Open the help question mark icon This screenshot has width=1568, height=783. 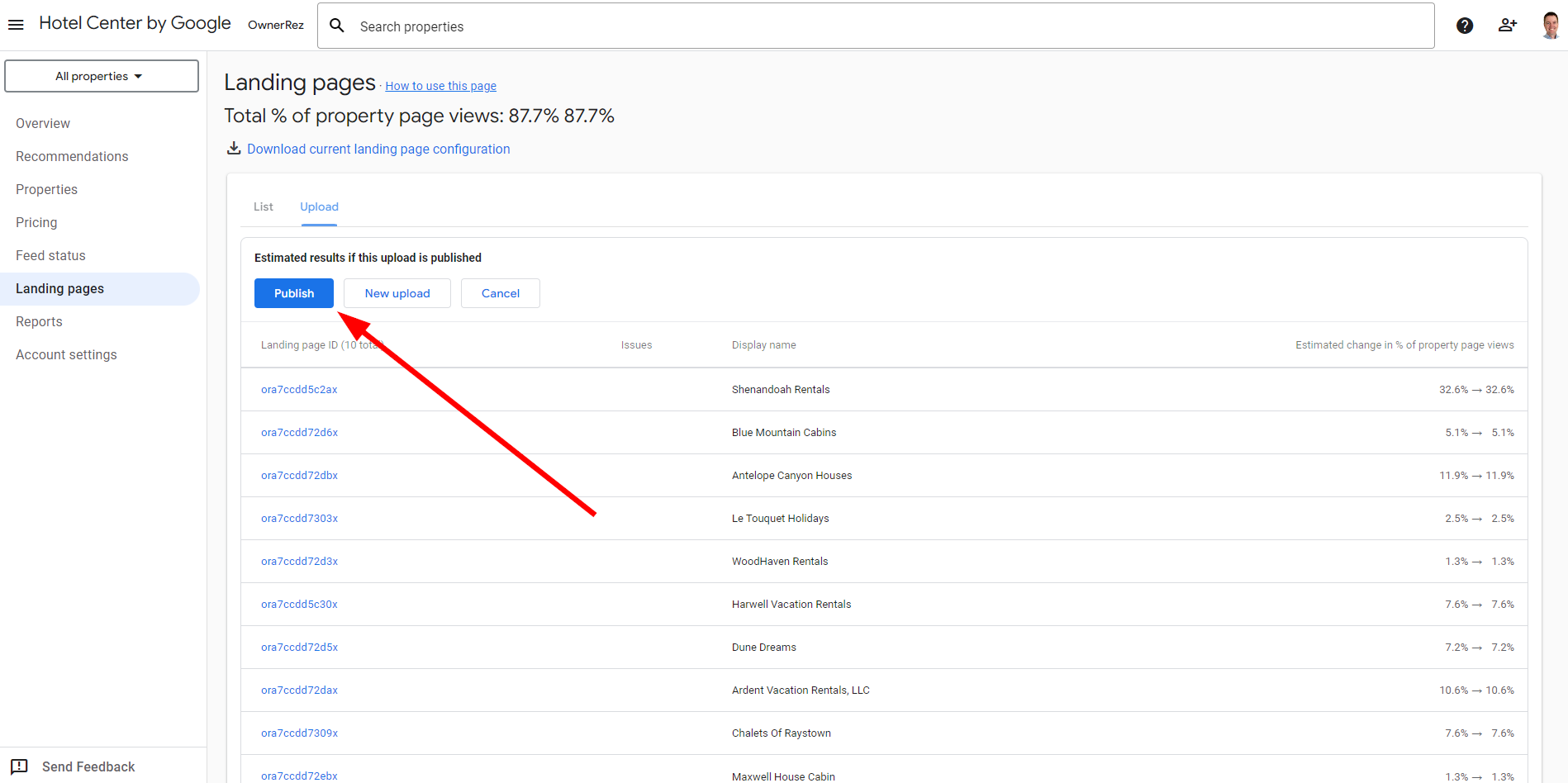[x=1465, y=26]
